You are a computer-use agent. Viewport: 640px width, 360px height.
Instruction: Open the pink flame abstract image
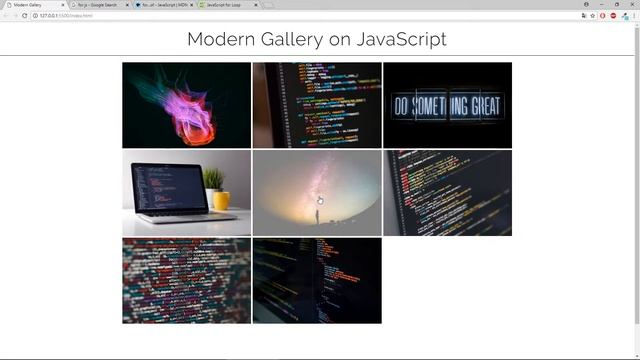pyautogui.click(x=187, y=105)
